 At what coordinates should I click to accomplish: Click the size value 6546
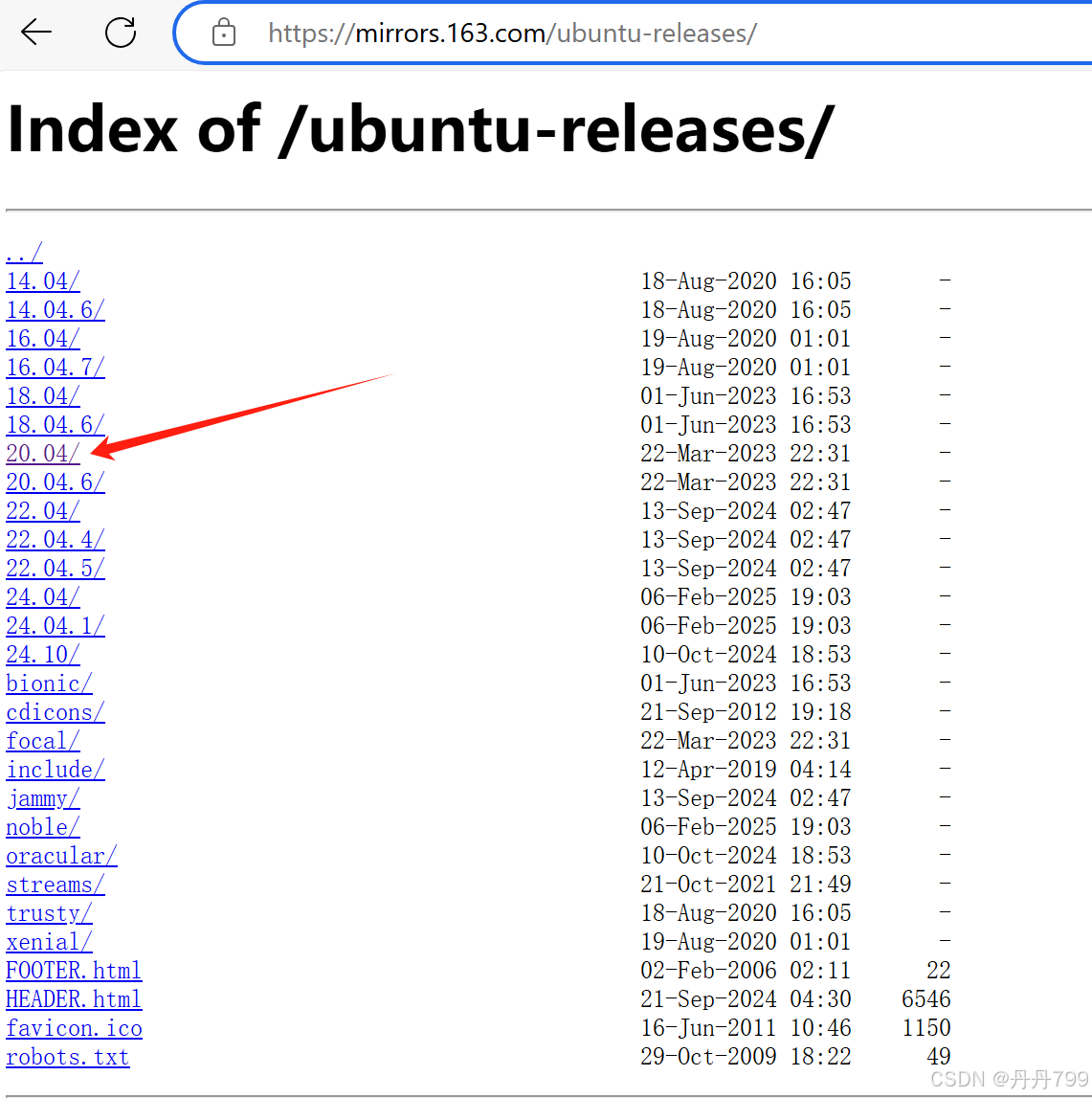click(x=926, y=999)
